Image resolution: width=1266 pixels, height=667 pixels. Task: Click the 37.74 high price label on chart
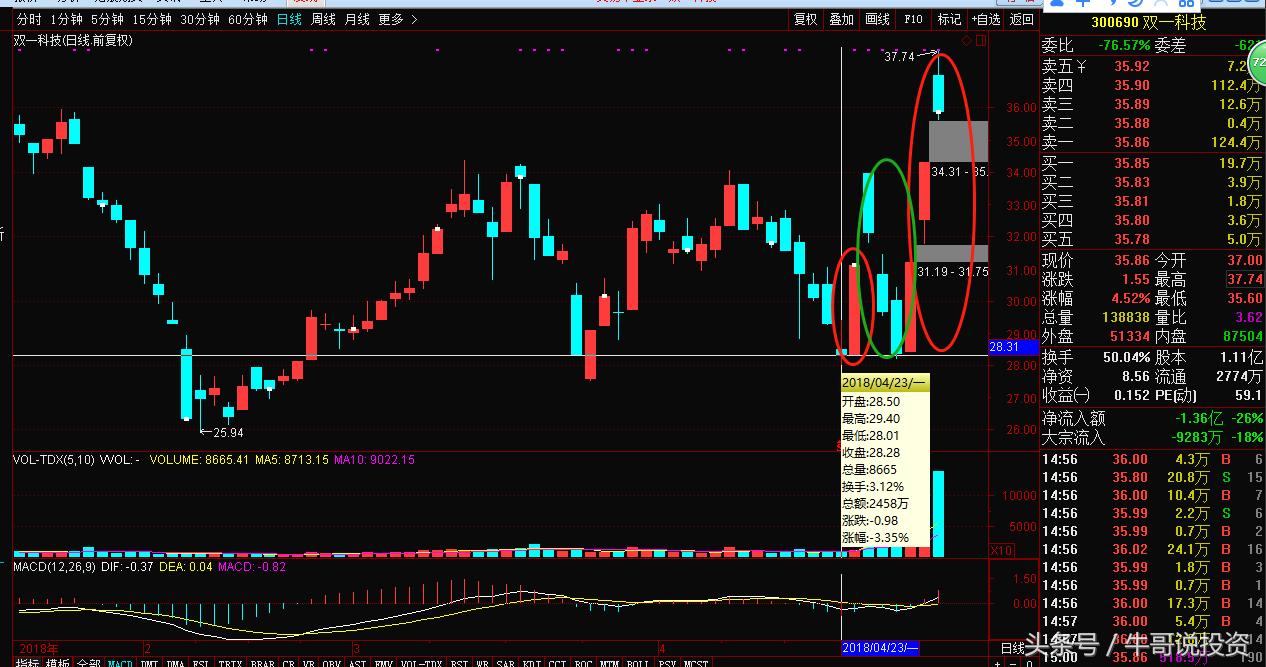click(x=900, y=57)
